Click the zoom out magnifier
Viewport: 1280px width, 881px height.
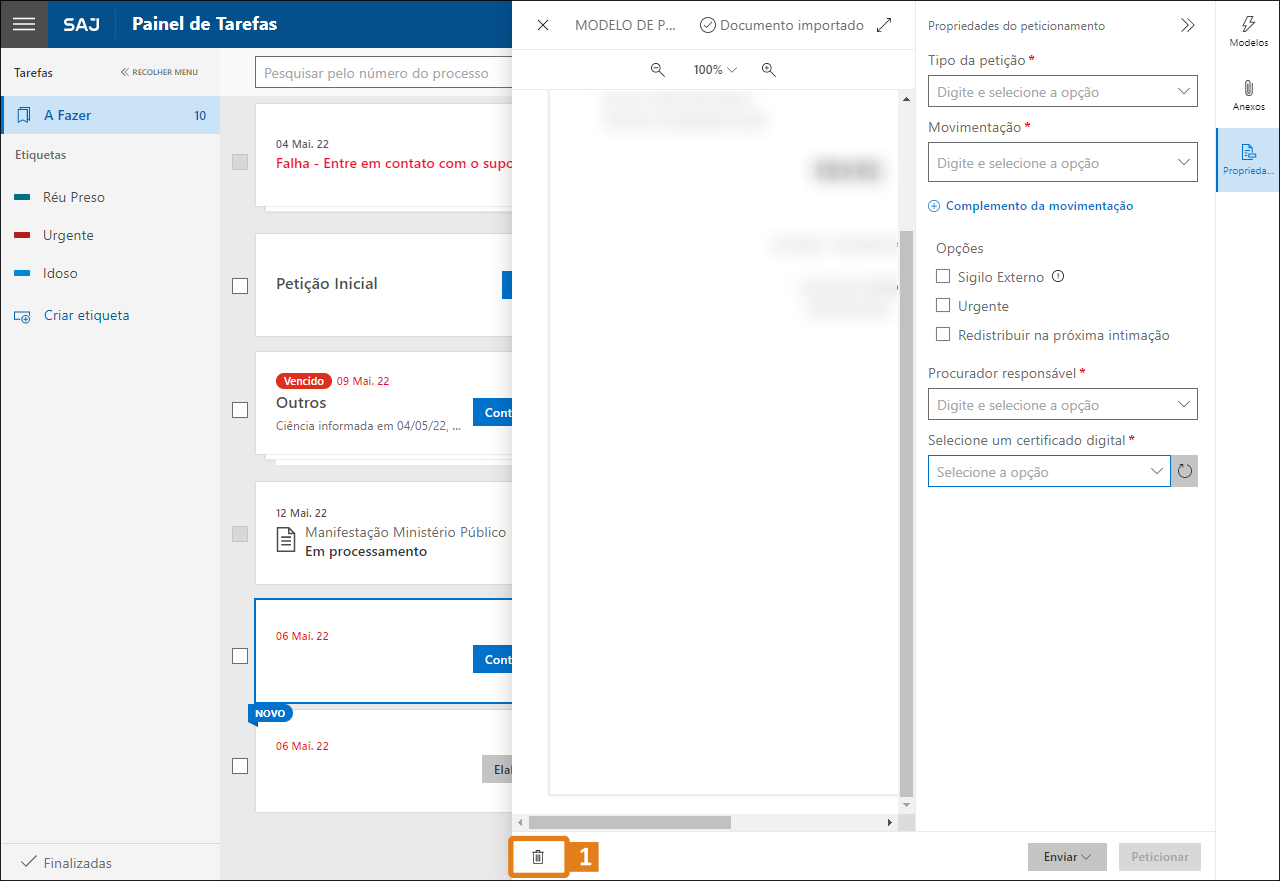[x=658, y=70]
